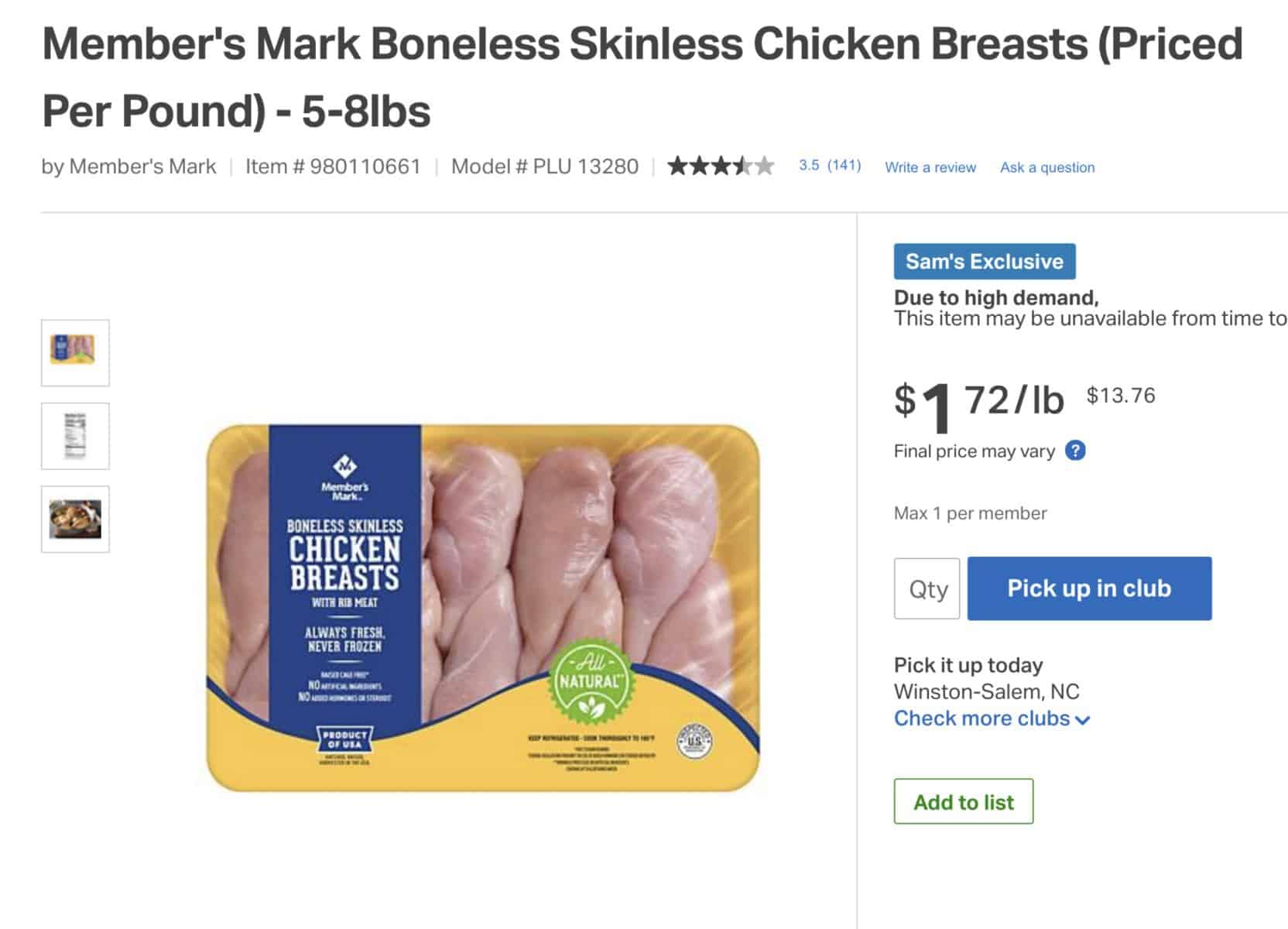The height and width of the screenshot is (929, 1288).
Task: Open Write a review
Action: pos(930,167)
